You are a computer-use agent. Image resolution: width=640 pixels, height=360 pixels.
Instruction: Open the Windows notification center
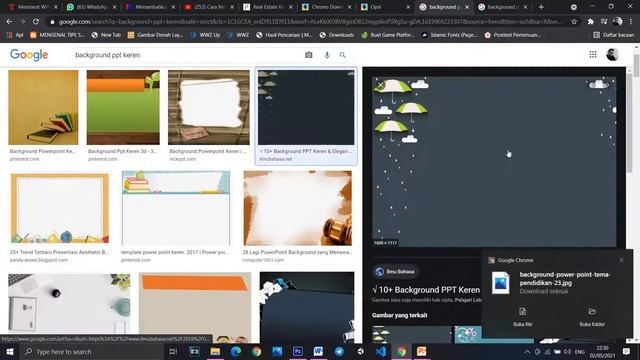(627, 351)
